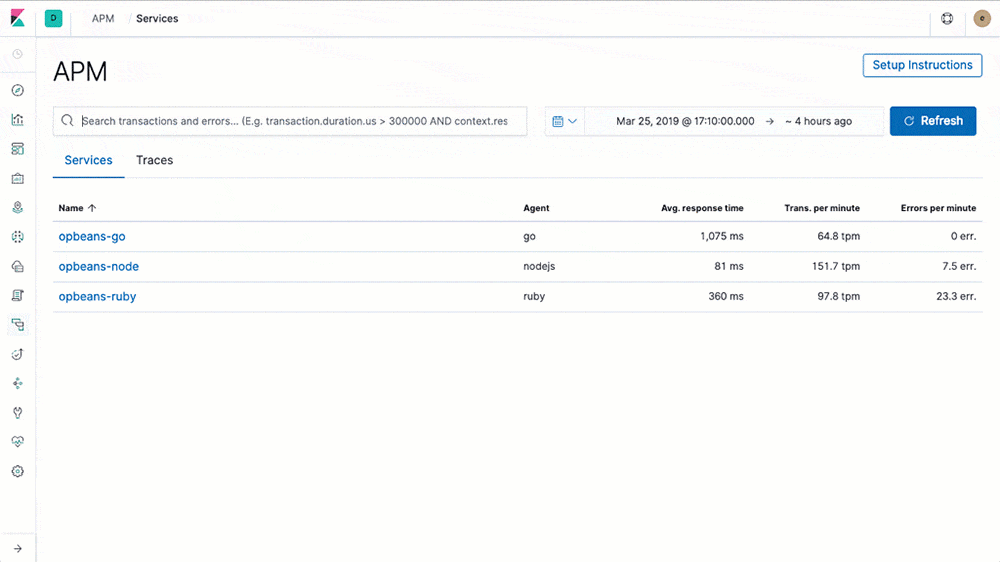Image resolution: width=1000 pixels, height=562 pixels.
Task: Click the Kibana logo
Action: tap(18, 19)
